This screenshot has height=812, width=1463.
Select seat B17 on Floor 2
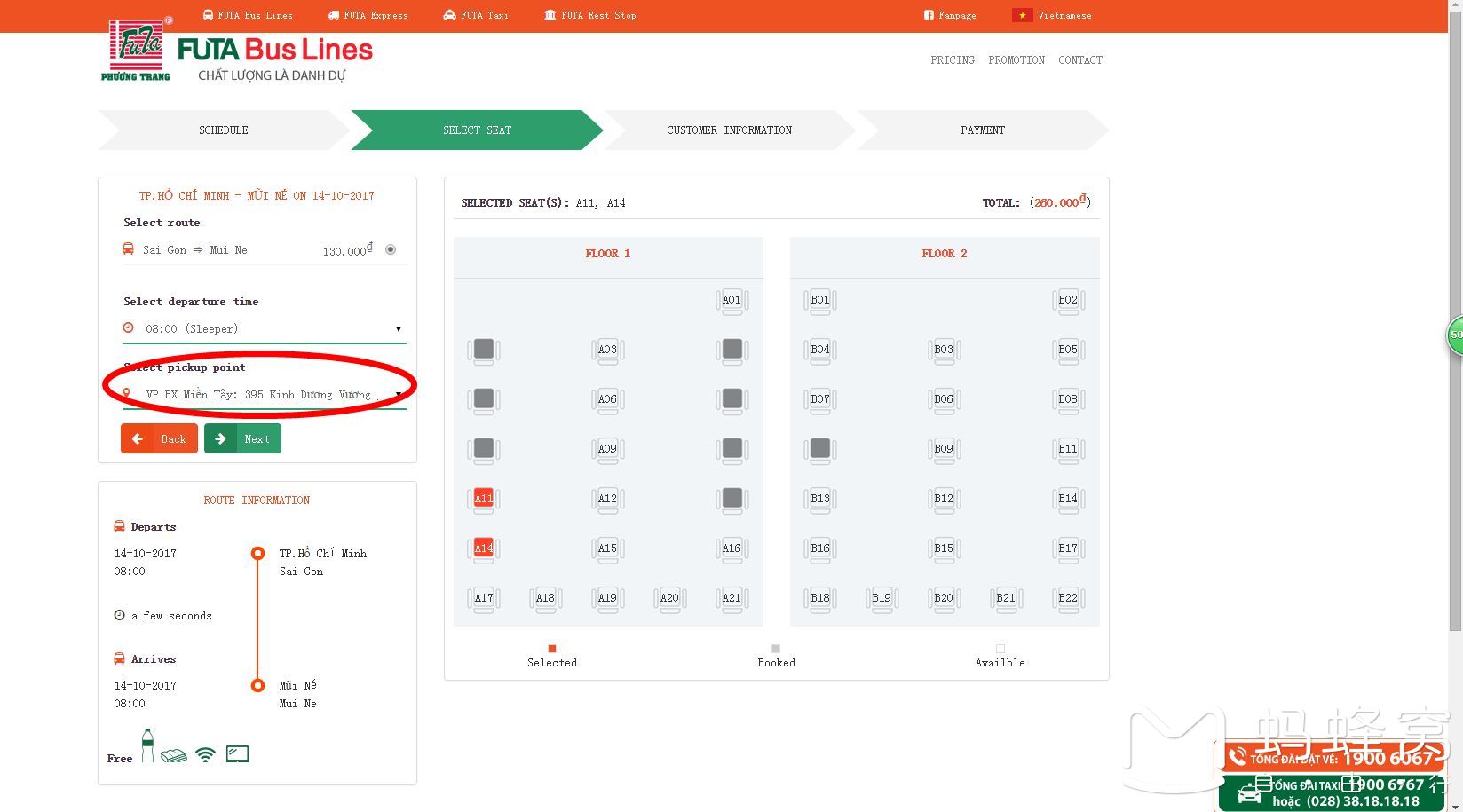point(1068,548)
